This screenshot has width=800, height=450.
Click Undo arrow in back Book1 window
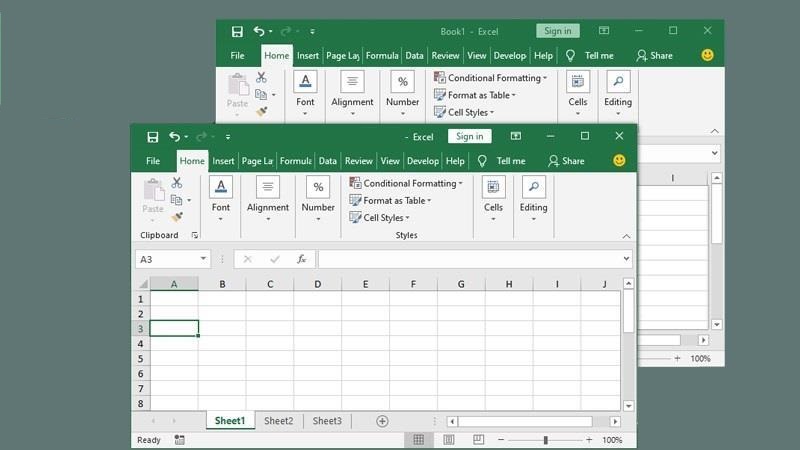pos(259,31)
